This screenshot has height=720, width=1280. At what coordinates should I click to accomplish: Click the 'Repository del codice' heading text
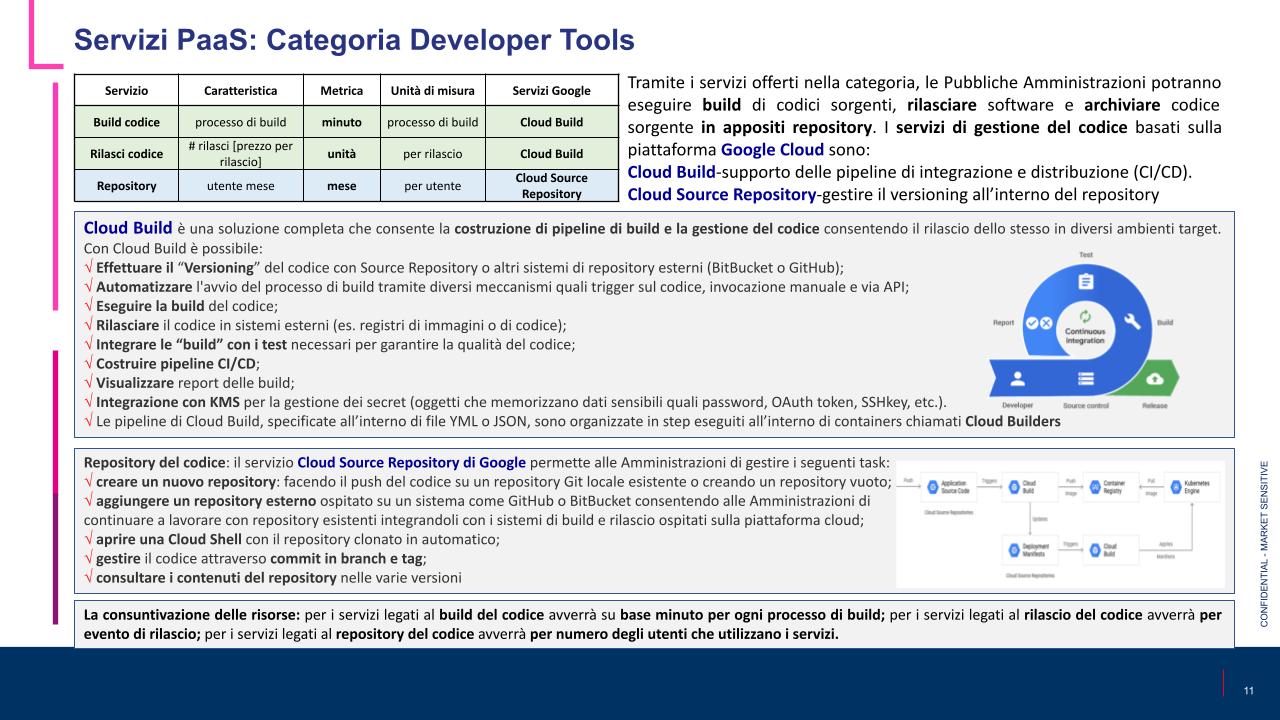pos(158,462)
